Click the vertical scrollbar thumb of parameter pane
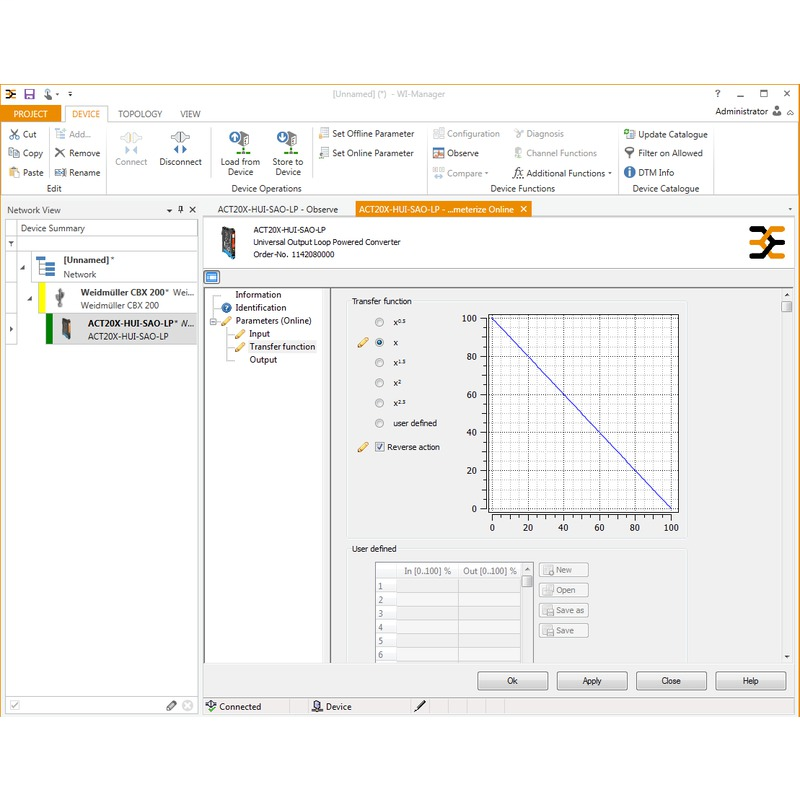The height and width of the screenshot is (800, 800). tap(786, 306)
